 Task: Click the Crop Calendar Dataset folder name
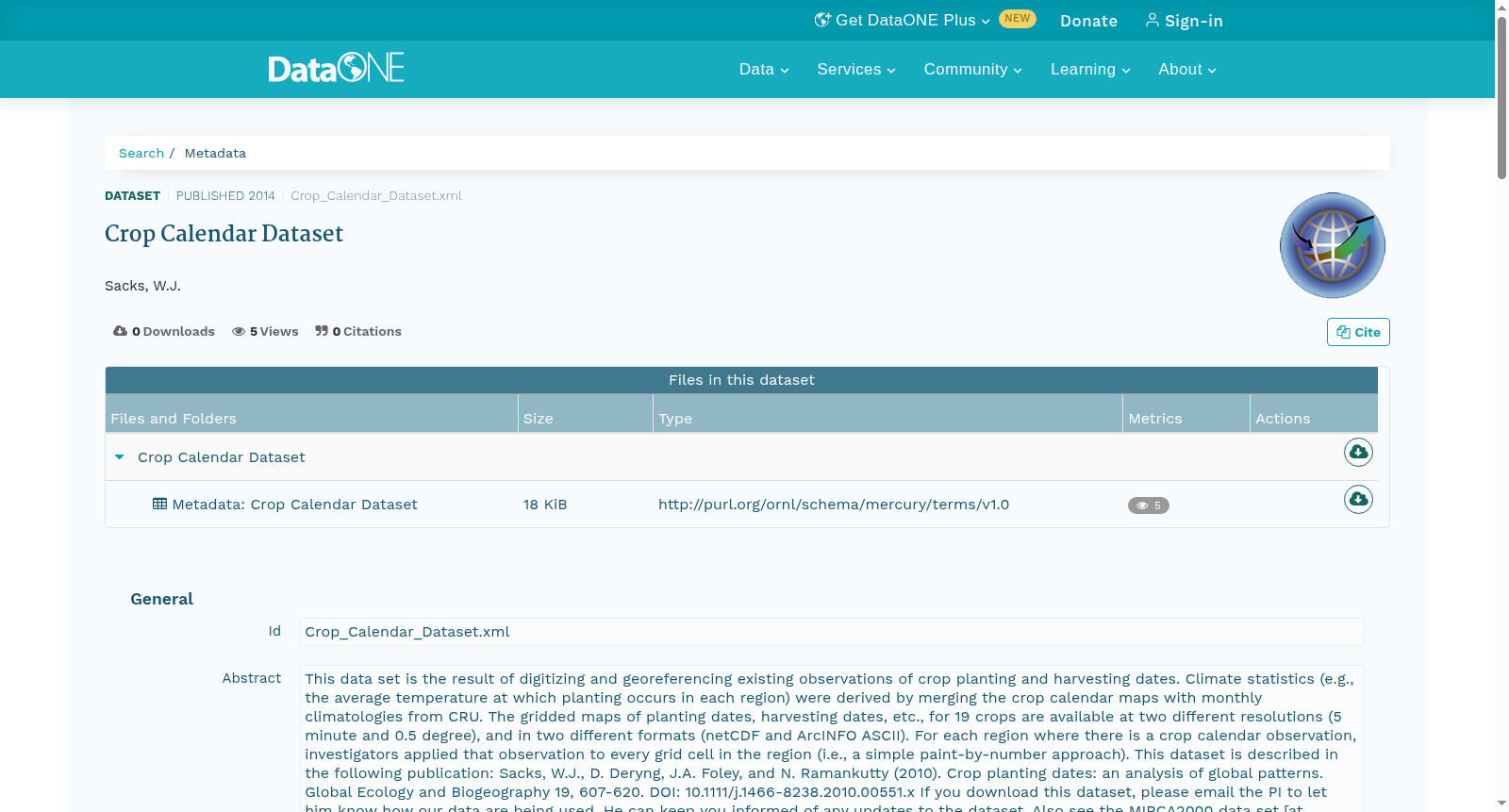[222, 457]
